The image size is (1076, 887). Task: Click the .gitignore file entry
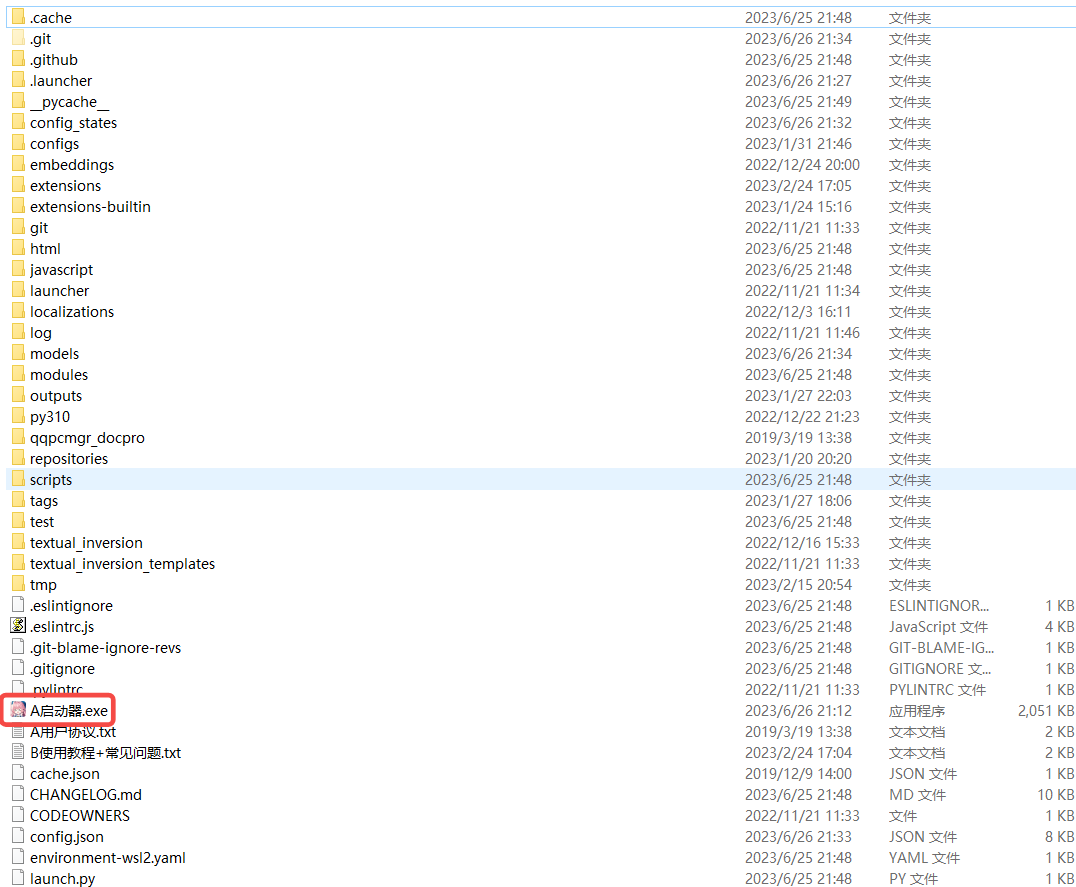pos(62,668)
